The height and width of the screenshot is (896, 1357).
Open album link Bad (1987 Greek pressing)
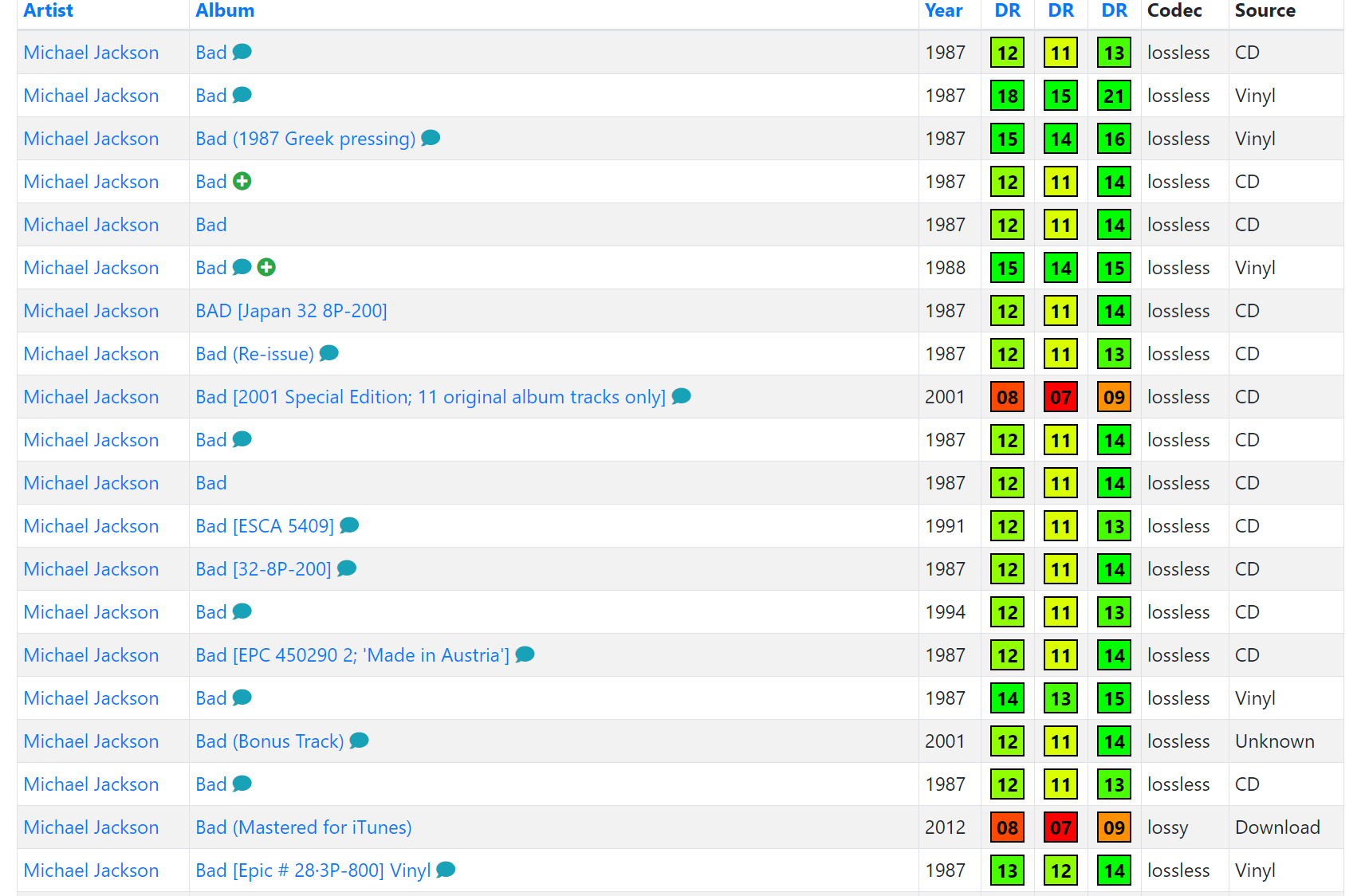point(305,139)
